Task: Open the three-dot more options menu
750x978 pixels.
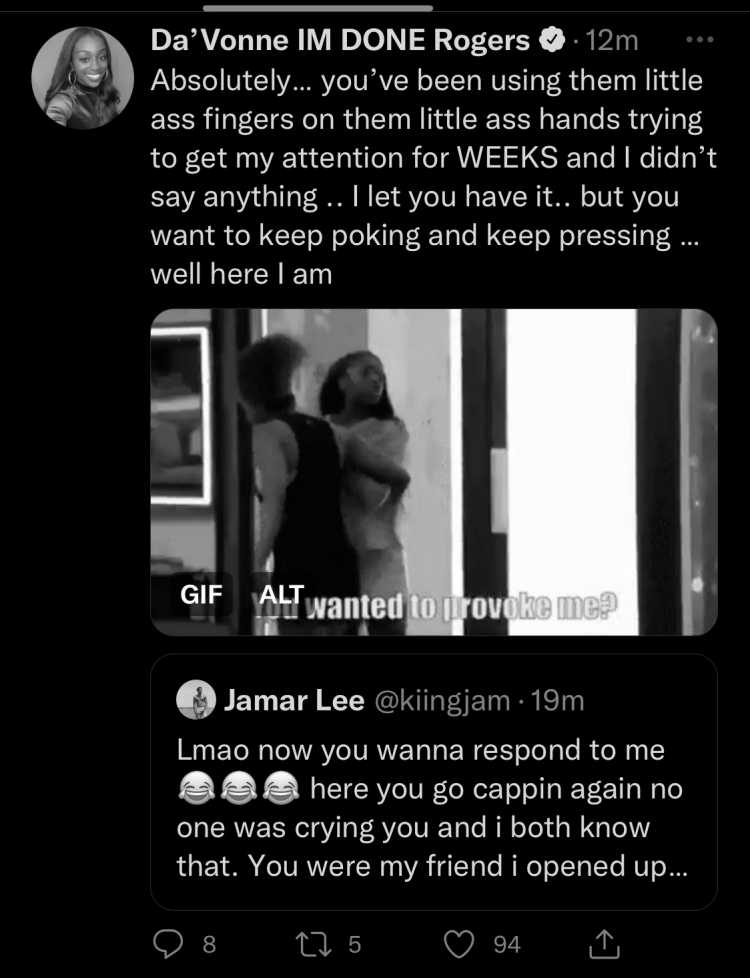Action: pyautogui.click(x=699, y=39)
